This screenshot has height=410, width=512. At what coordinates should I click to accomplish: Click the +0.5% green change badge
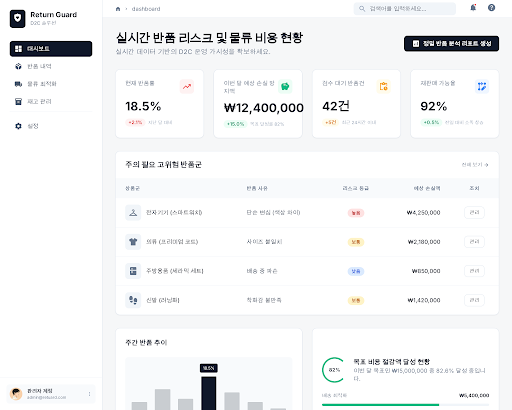(x=431, y=122)
